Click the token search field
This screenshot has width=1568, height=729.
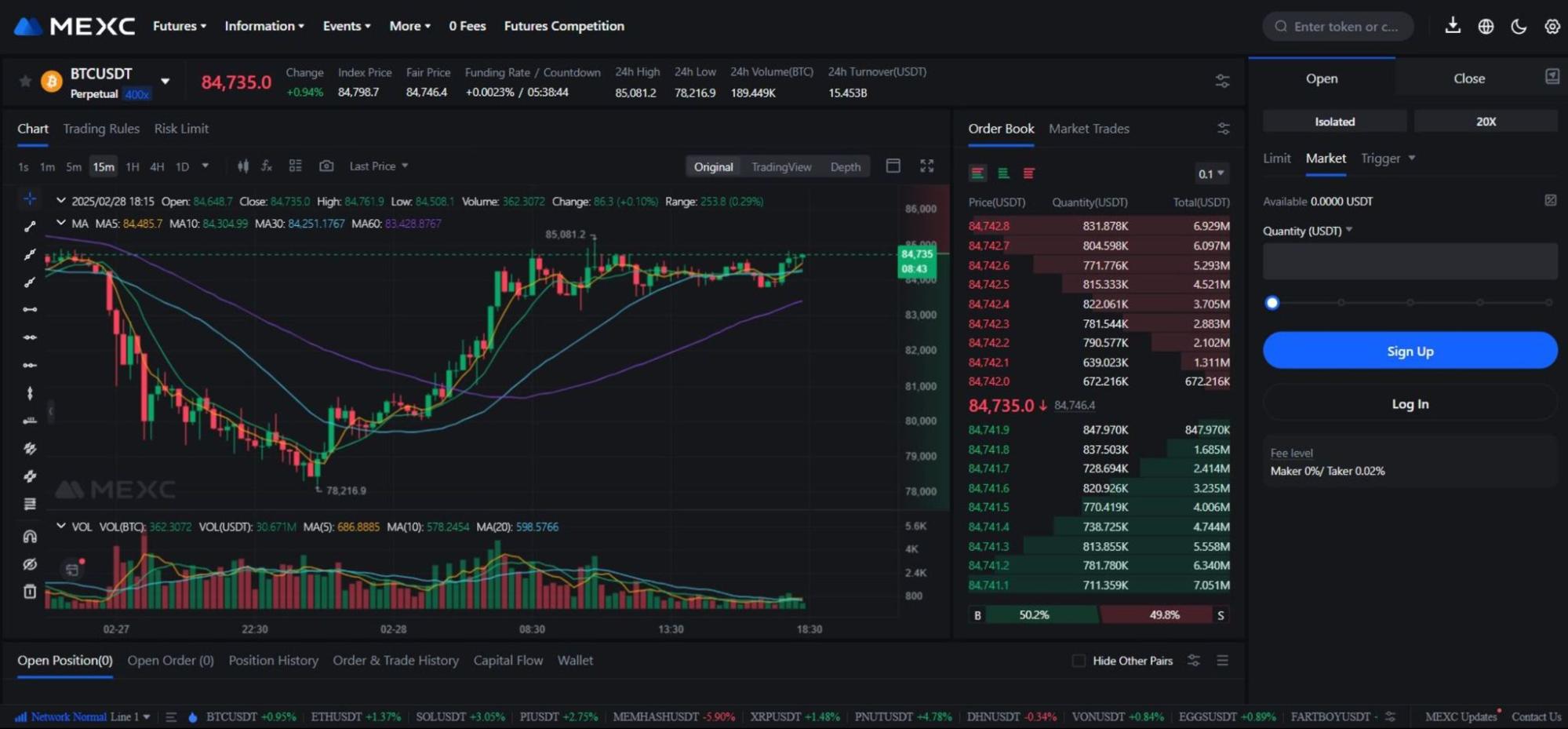[x=1338, y=27]
